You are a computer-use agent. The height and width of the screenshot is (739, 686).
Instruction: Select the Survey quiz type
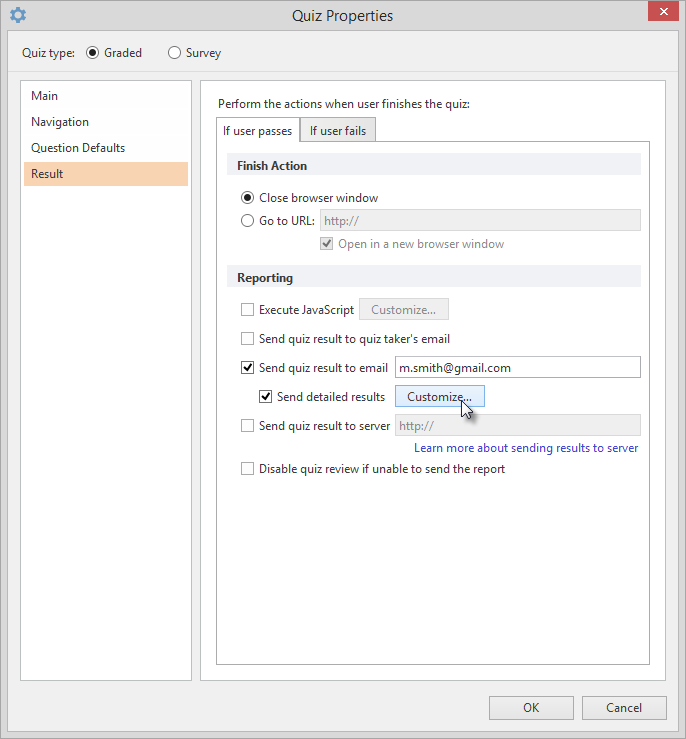click(175, 53)
